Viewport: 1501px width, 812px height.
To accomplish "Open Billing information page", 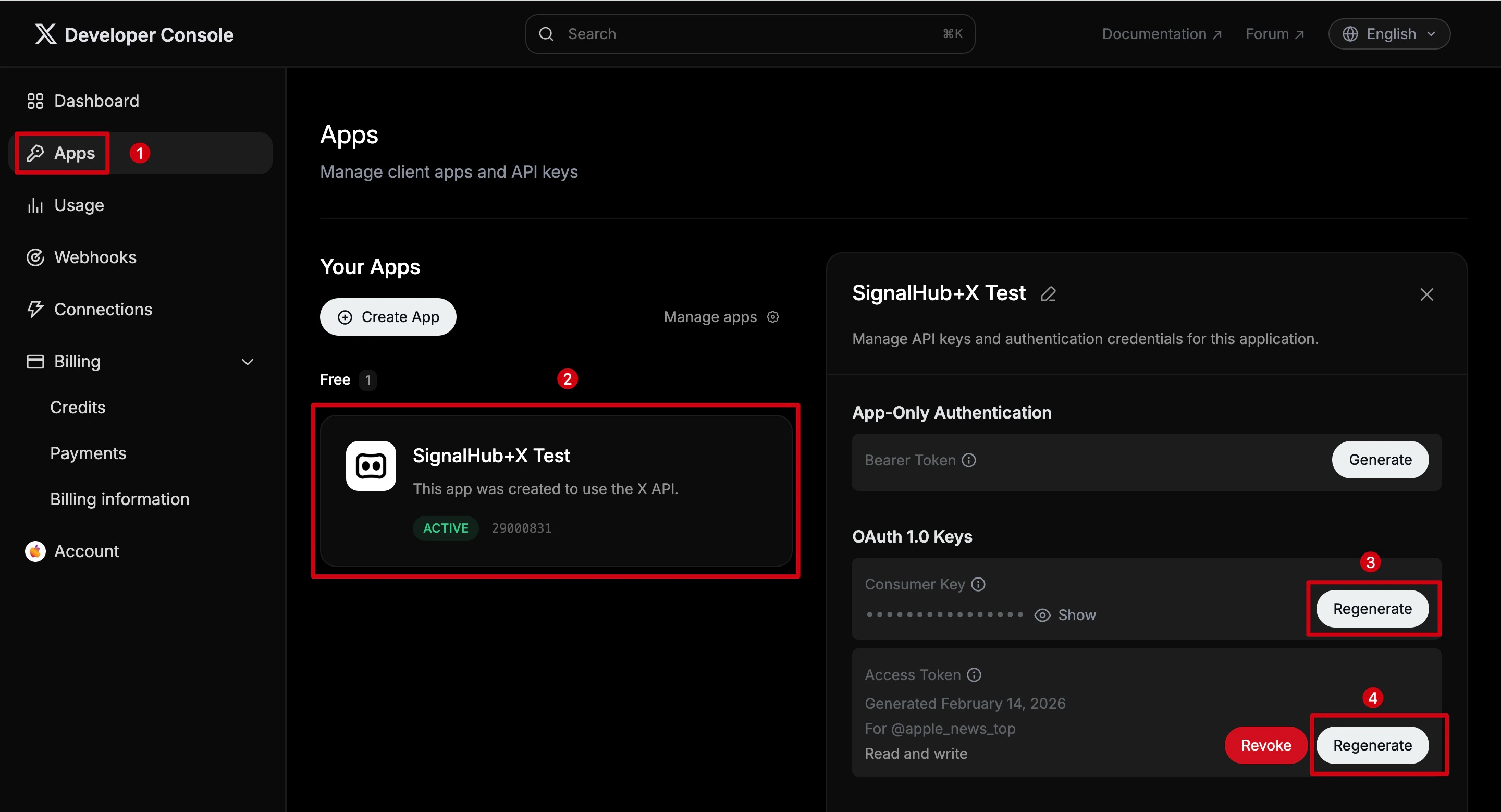I will pyautogui.click(x=119, y=499).
